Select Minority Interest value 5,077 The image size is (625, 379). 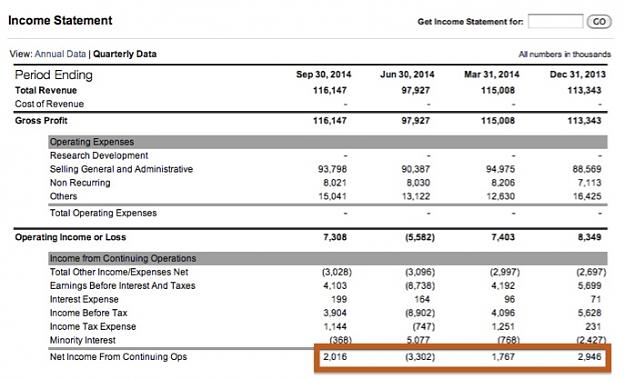418,340
